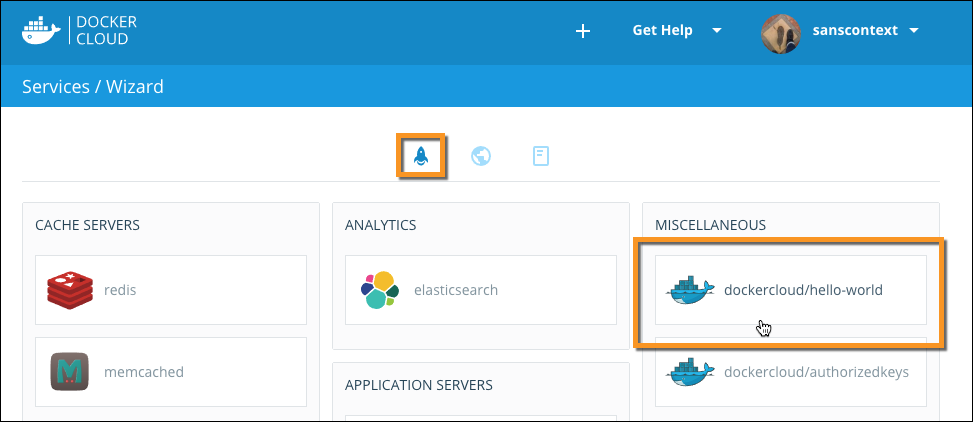The image size is (973, 422).
Task: Choose the redis service label
Action: [119, 290]
